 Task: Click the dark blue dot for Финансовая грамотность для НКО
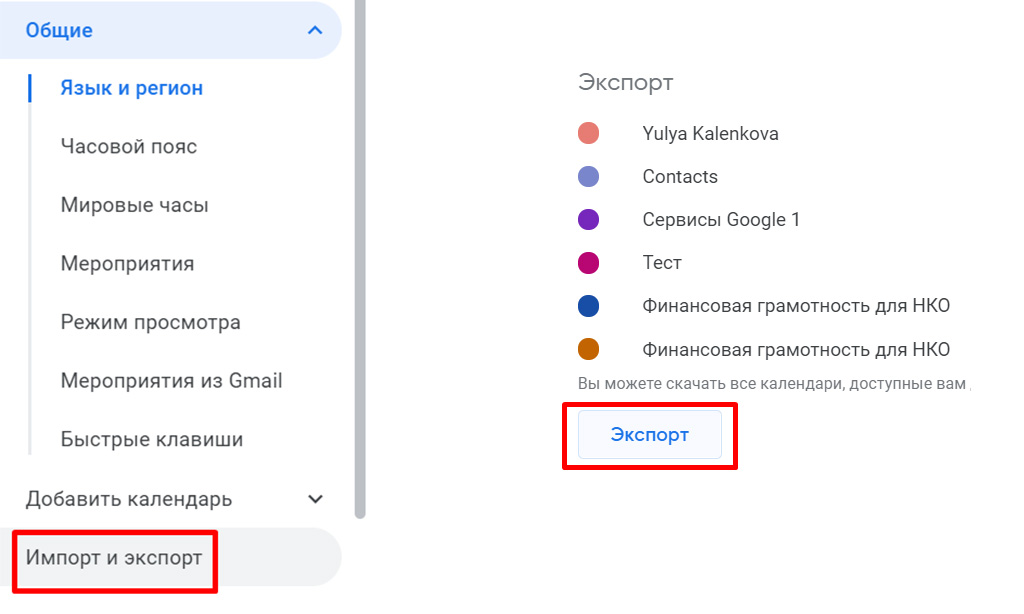pos(589,305)
